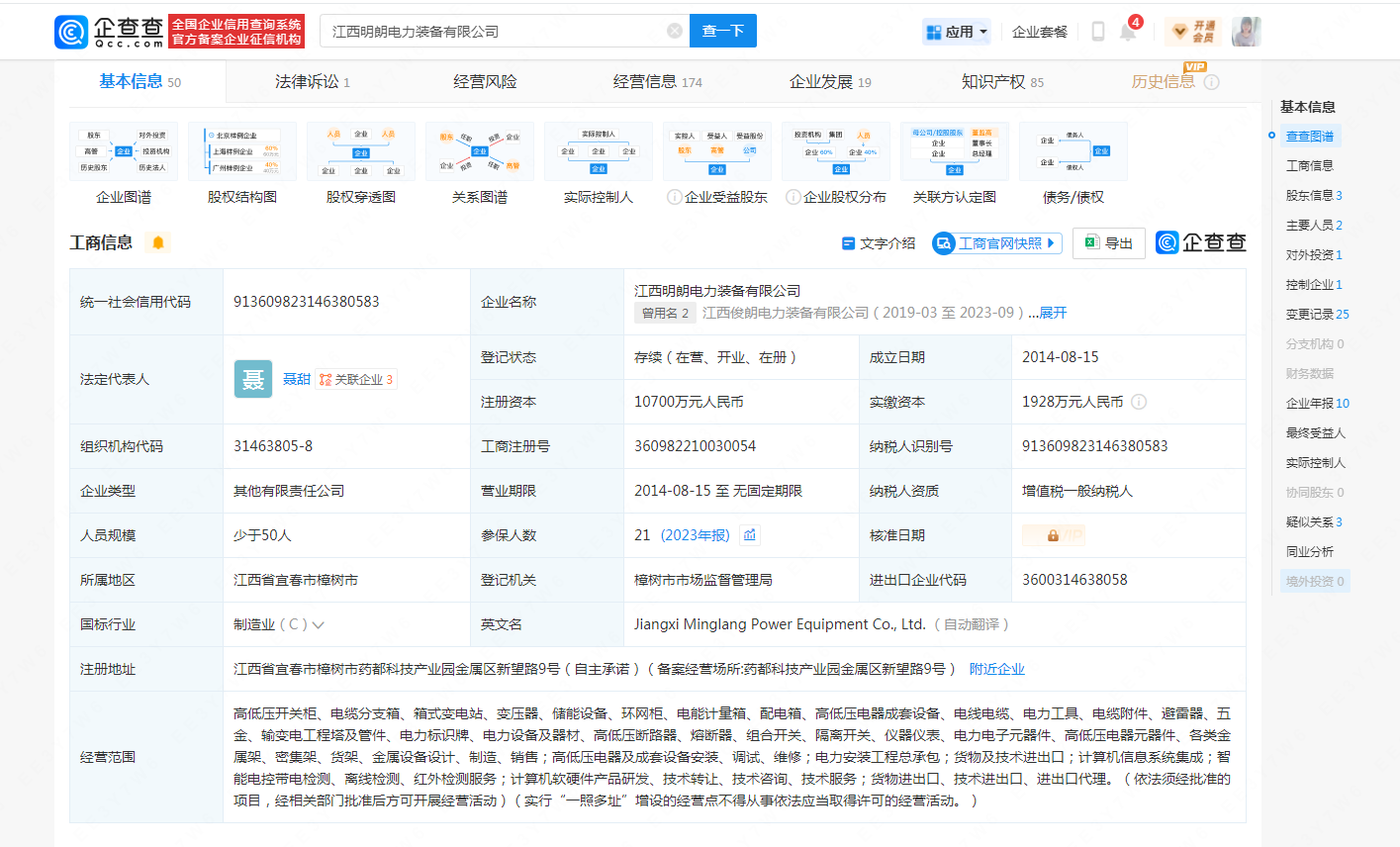Click the info icon before 企业受益股东
This screenshot has width=1400, height=847.
click(675, 197)
